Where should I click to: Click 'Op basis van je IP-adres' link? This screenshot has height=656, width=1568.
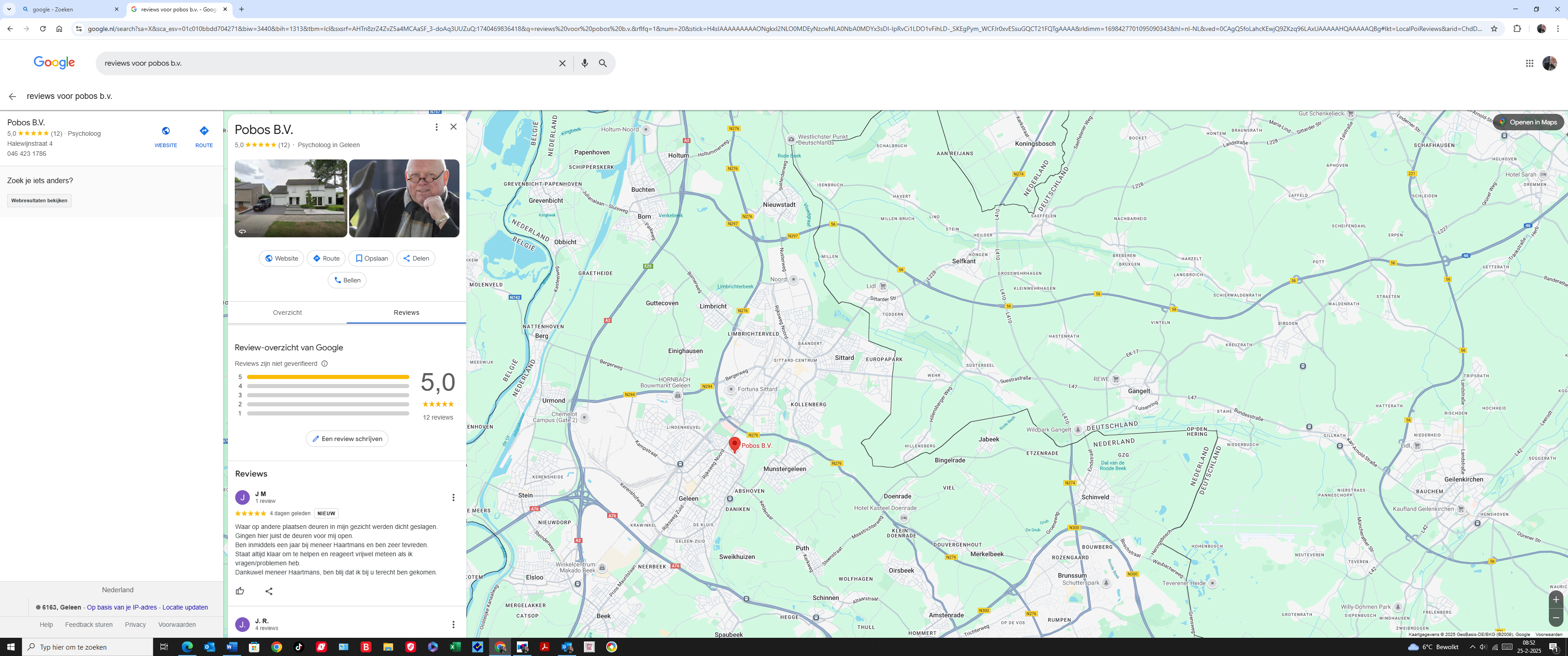[x=122, y=608]
